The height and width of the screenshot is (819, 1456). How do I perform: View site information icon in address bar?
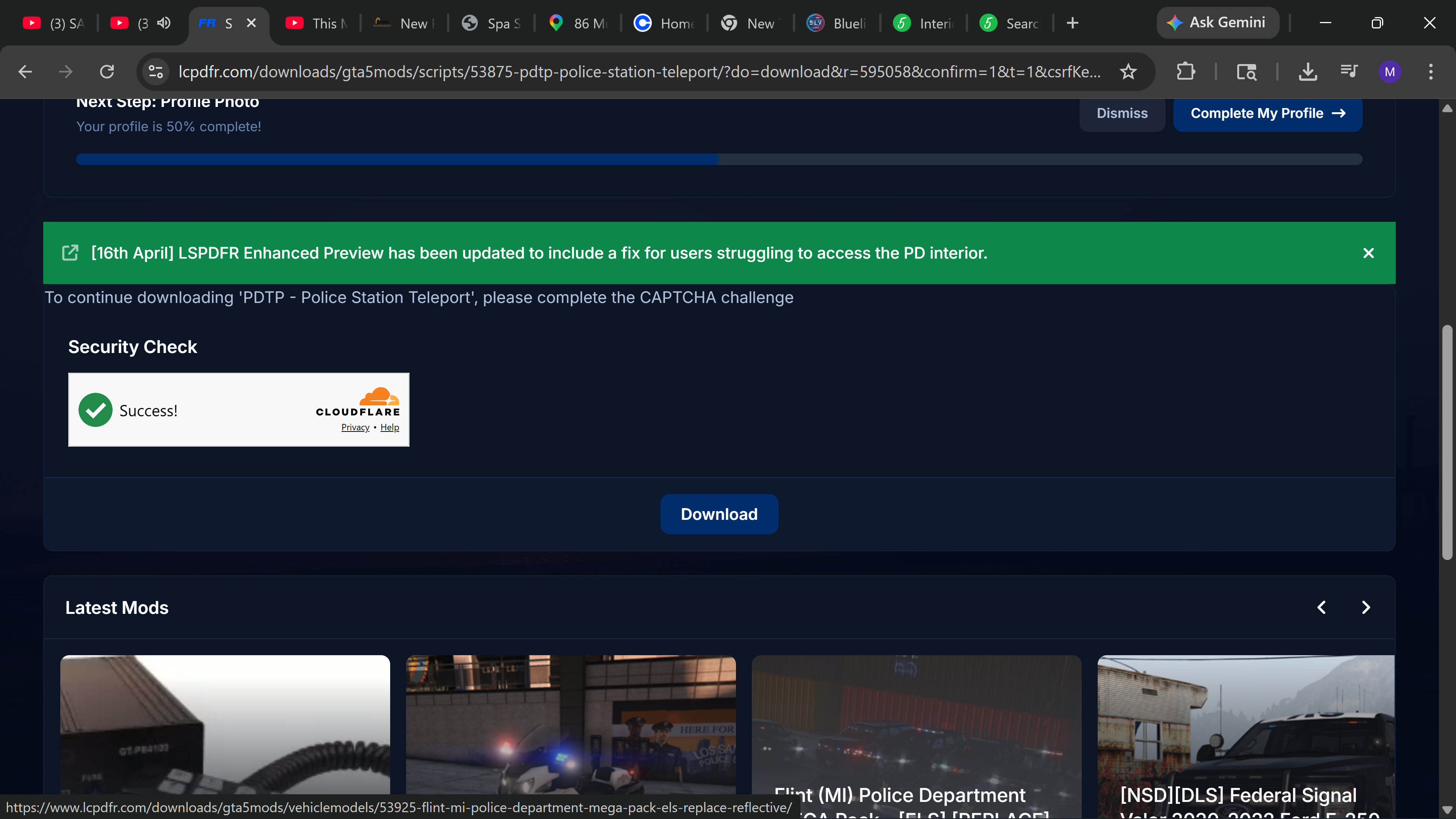point(155,72)
